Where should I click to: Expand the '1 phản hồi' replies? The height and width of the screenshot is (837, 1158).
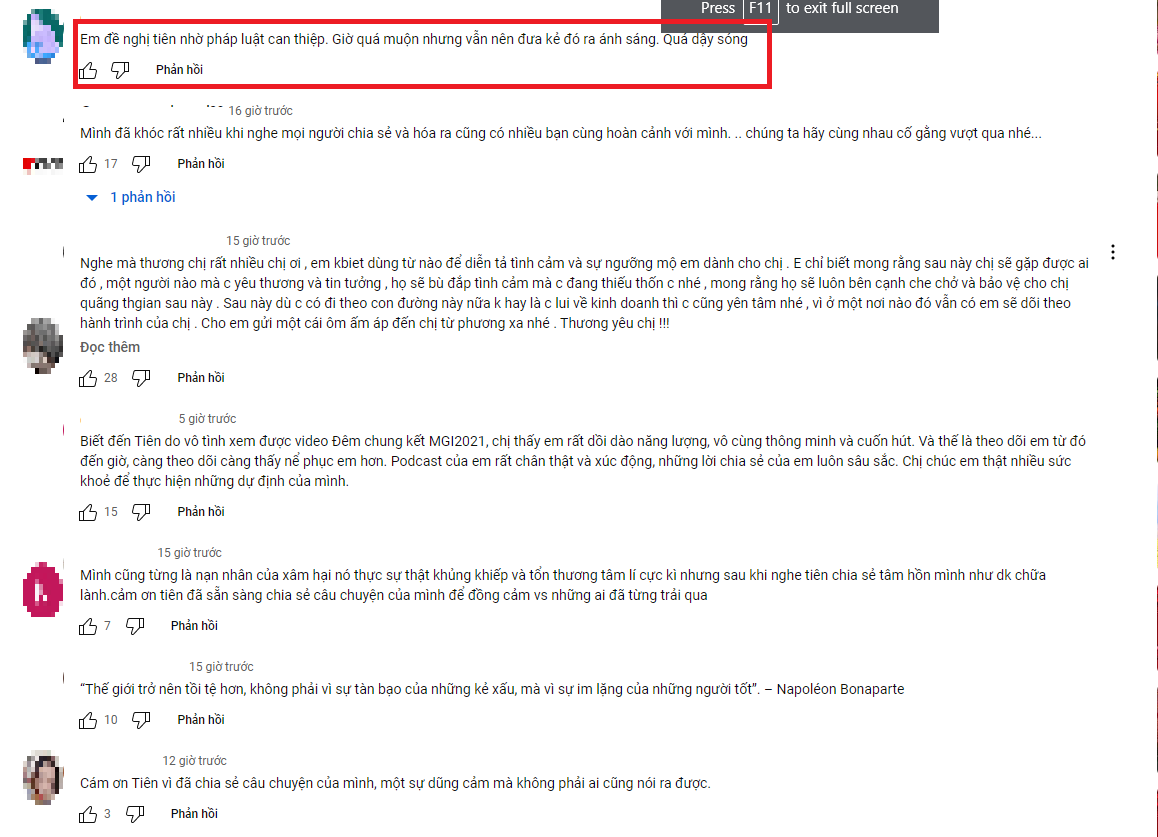pos(131,197)
